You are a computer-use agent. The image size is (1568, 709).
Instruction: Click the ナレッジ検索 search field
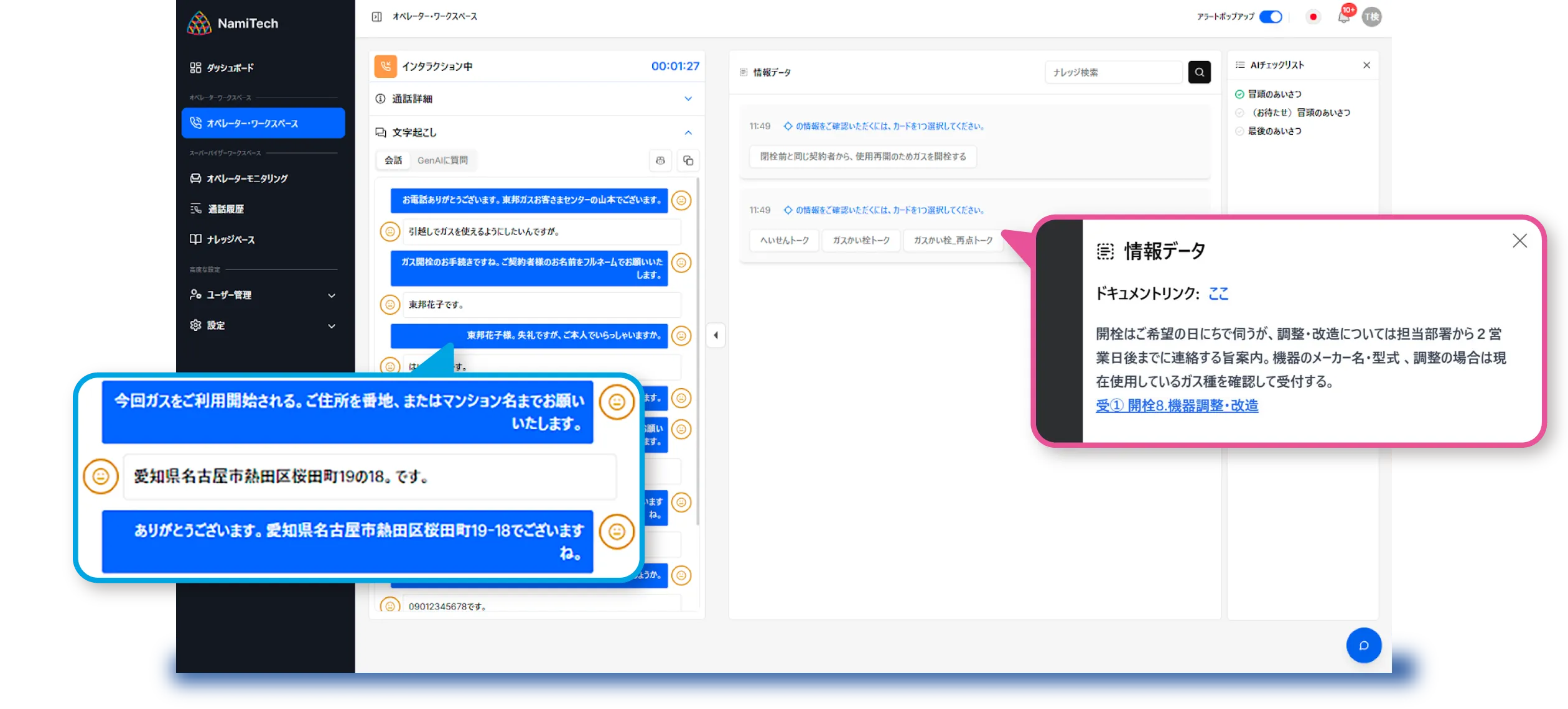point(1113,72)
